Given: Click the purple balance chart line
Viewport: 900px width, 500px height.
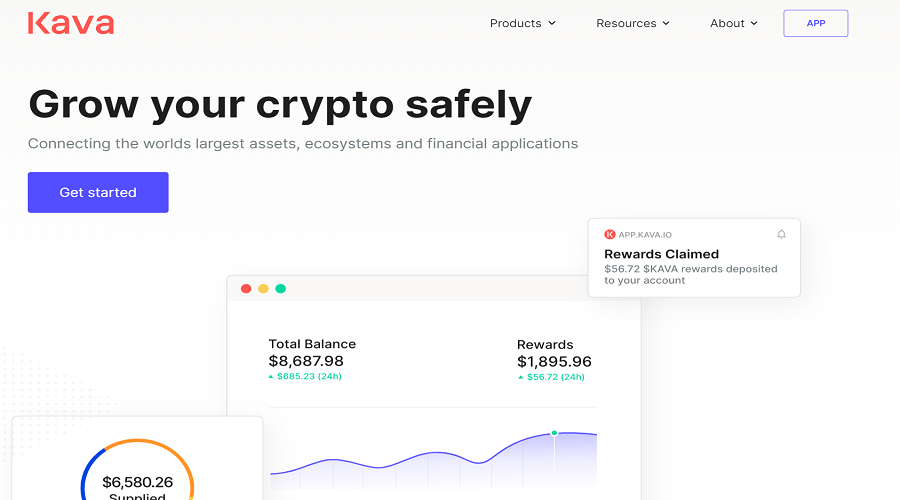Looking at the screenshot, I should click(433, 454).
